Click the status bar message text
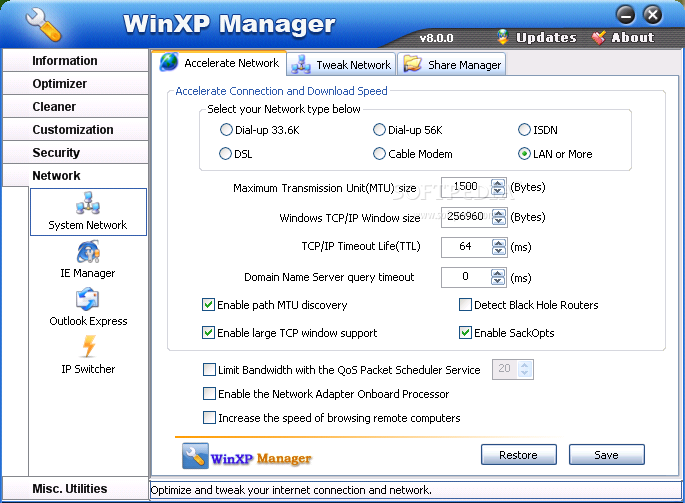 pyautogui.click(x=291, y=490)
